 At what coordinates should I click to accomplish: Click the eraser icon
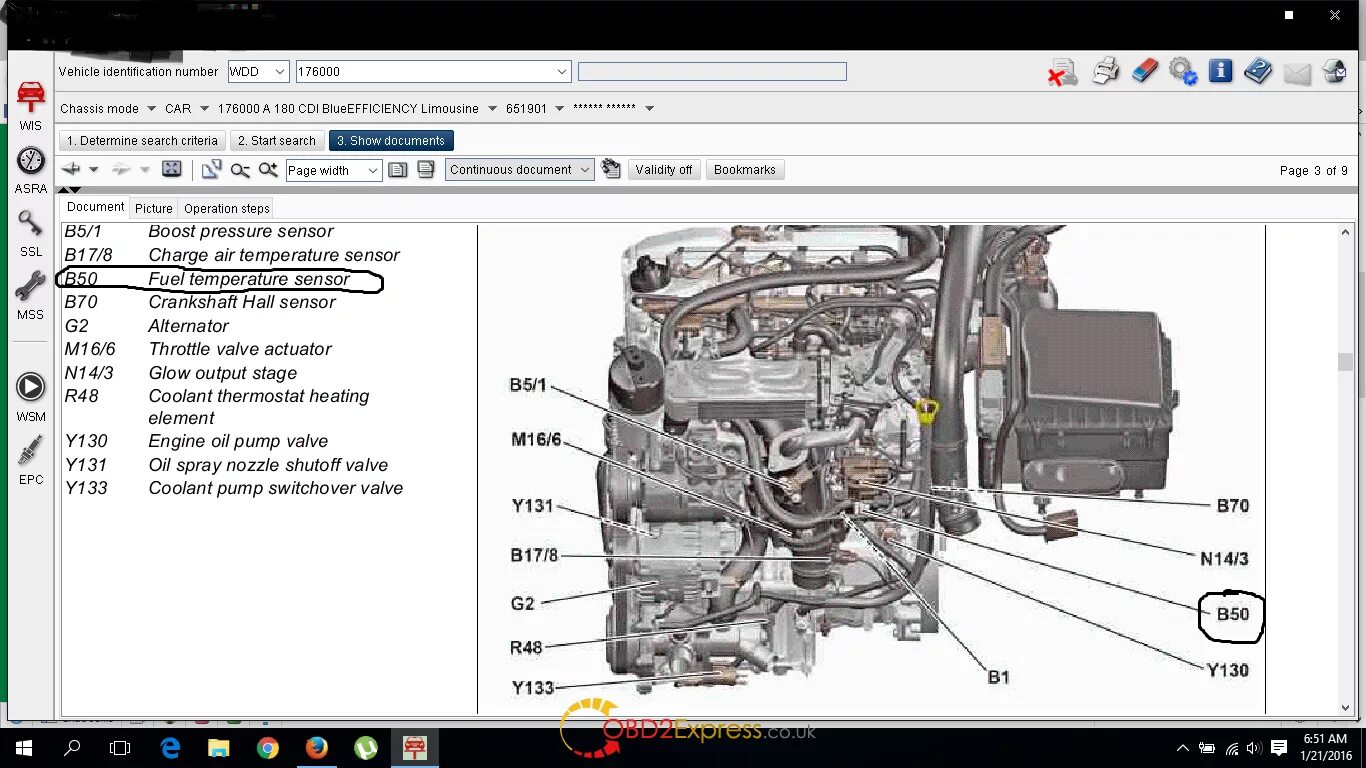(x=1144, y=72)
